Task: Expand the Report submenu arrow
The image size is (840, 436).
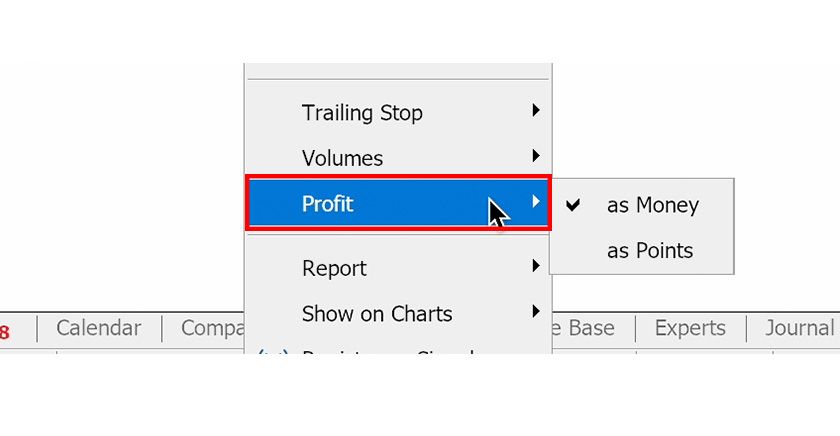Action: [x=537, y=266]
